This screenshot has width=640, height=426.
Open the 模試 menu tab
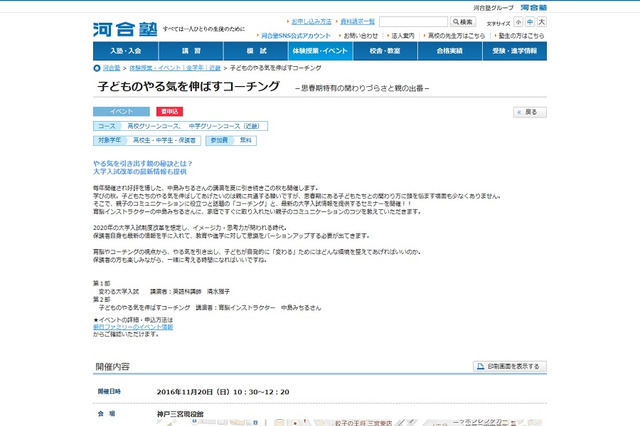tap(256, 51)
